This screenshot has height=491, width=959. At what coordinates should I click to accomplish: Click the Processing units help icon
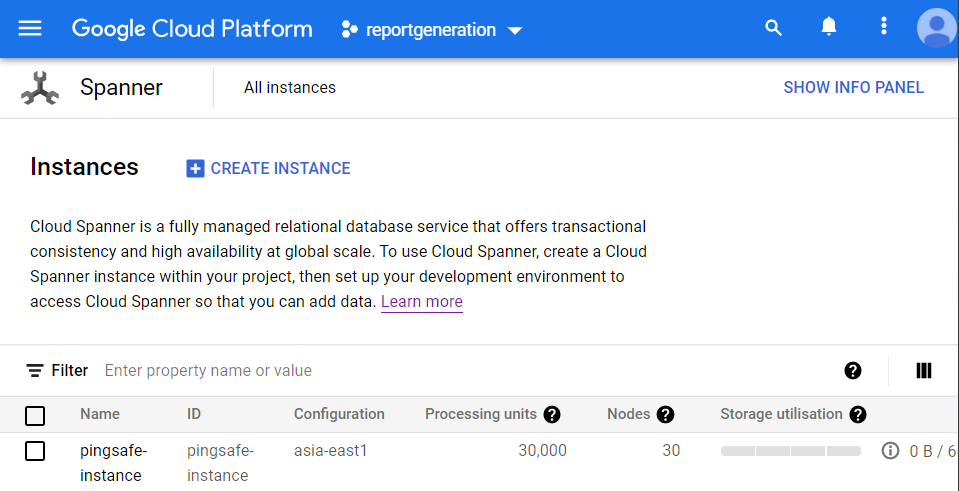pos(552,414)
